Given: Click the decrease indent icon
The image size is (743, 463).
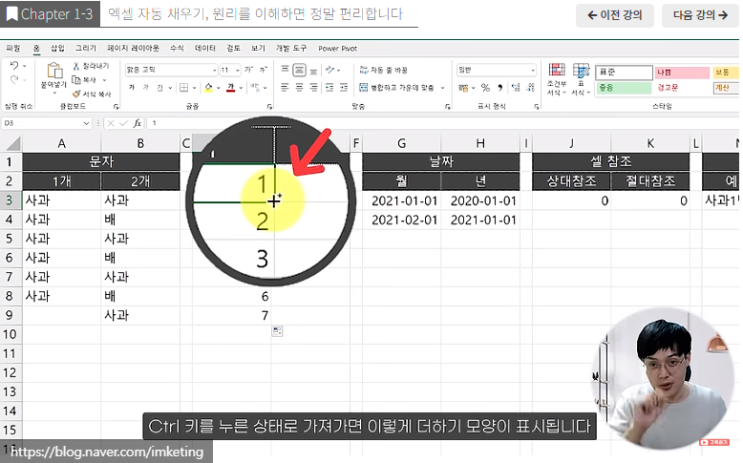Looking at the screenshot, I should 329,88.
